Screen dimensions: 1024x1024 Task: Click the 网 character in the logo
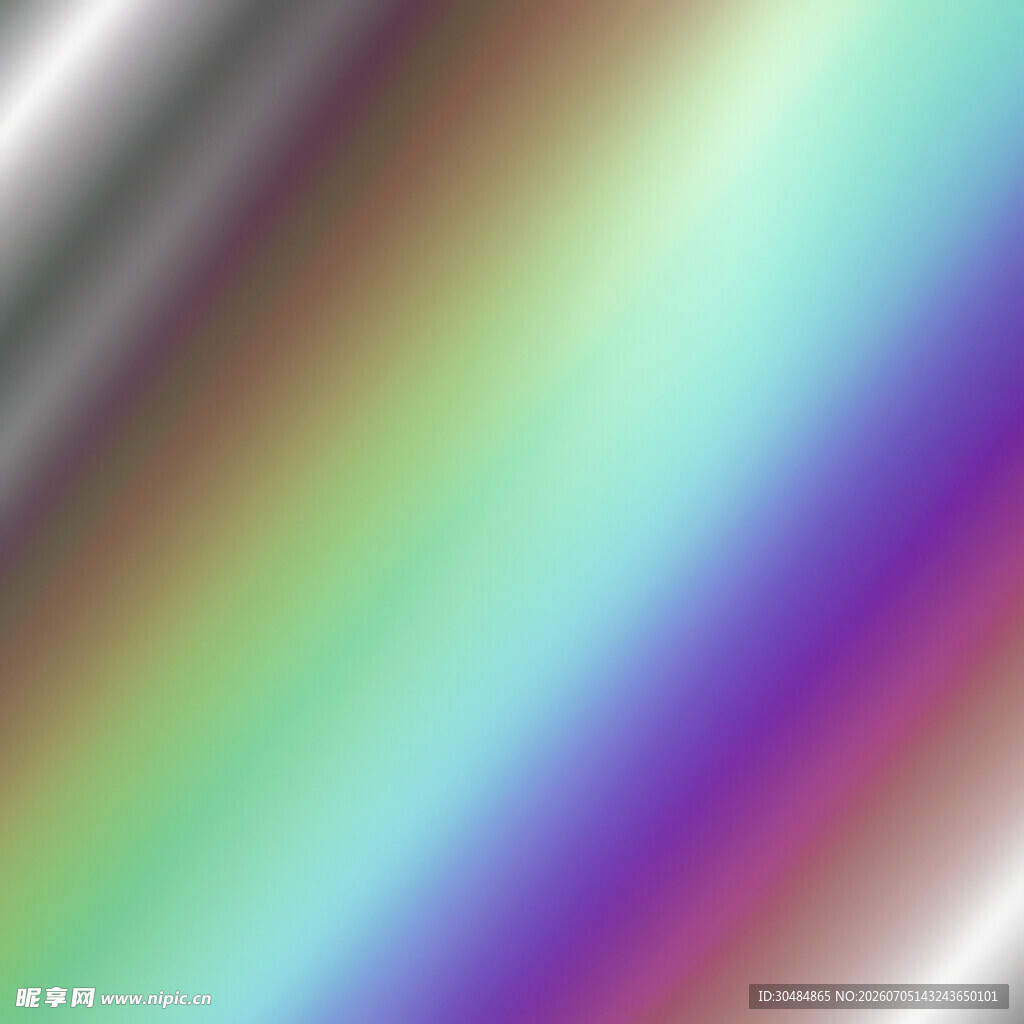click(x=82, y=997)
